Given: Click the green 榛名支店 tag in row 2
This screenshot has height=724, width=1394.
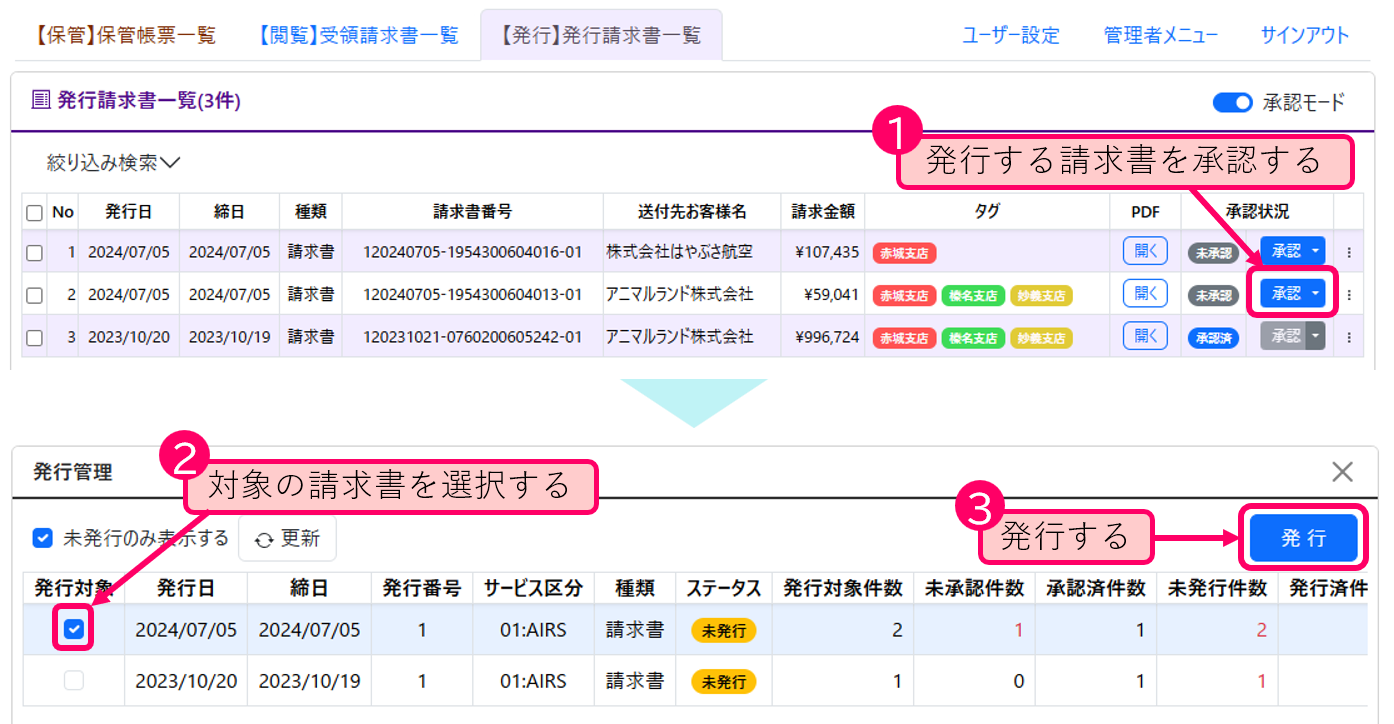Looking at the screenshot, I should (973, 295).
